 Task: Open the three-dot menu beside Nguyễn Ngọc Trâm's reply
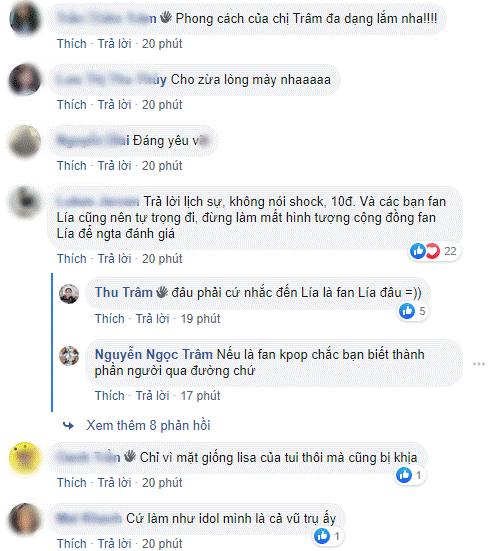coord(479,364)
